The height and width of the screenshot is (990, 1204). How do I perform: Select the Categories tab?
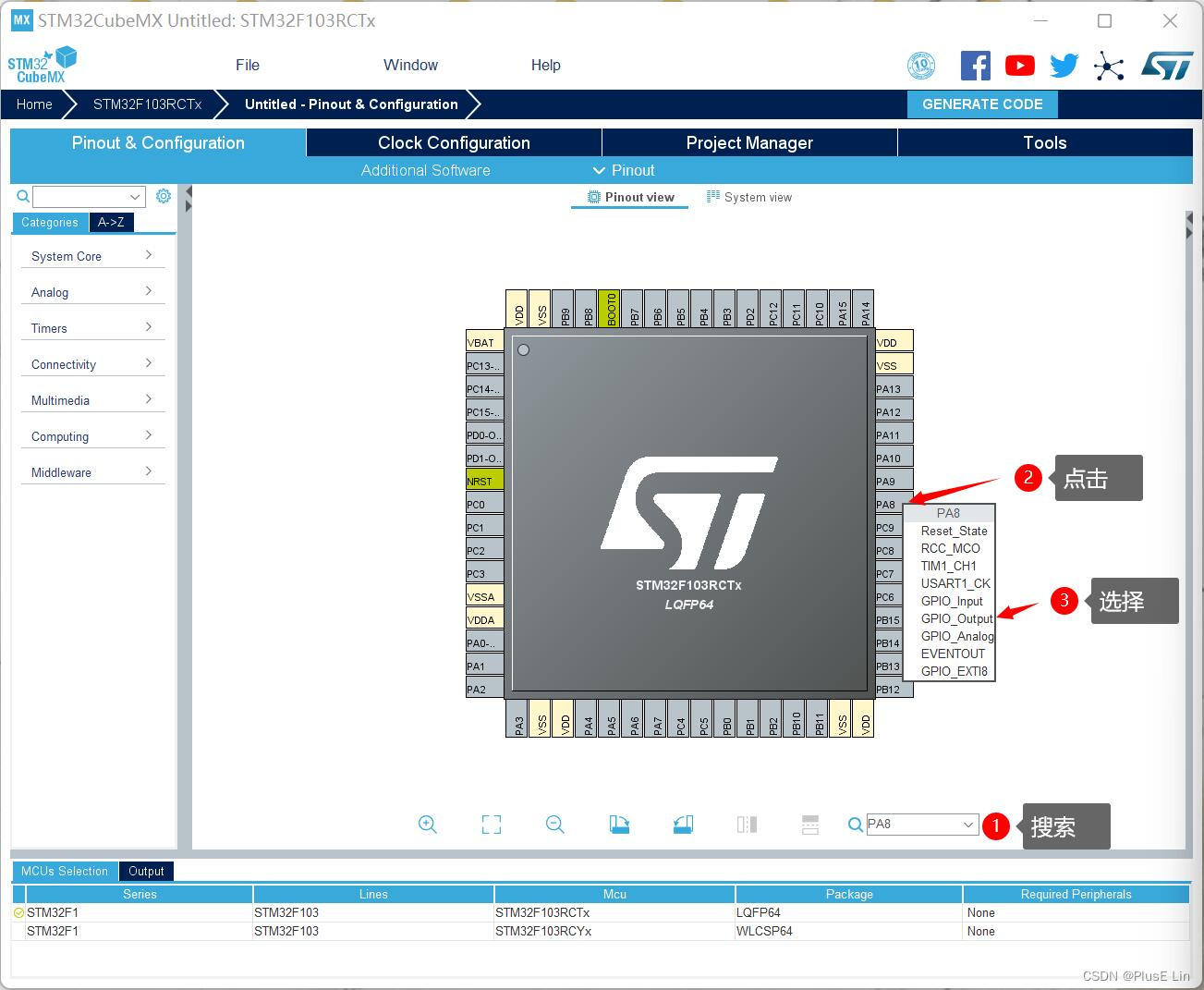coord(50,222)
